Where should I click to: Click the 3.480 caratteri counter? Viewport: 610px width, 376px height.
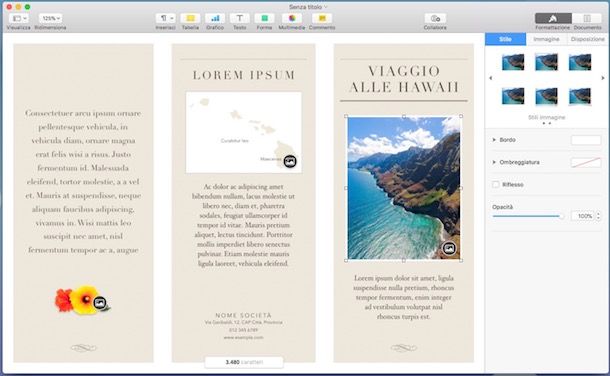click(244, 362)
